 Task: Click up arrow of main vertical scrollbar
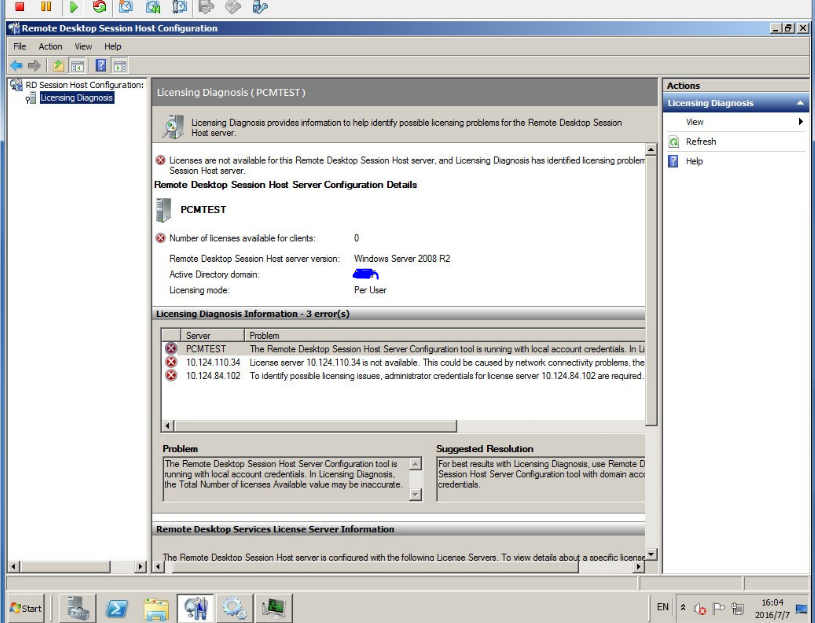(651, 150)
